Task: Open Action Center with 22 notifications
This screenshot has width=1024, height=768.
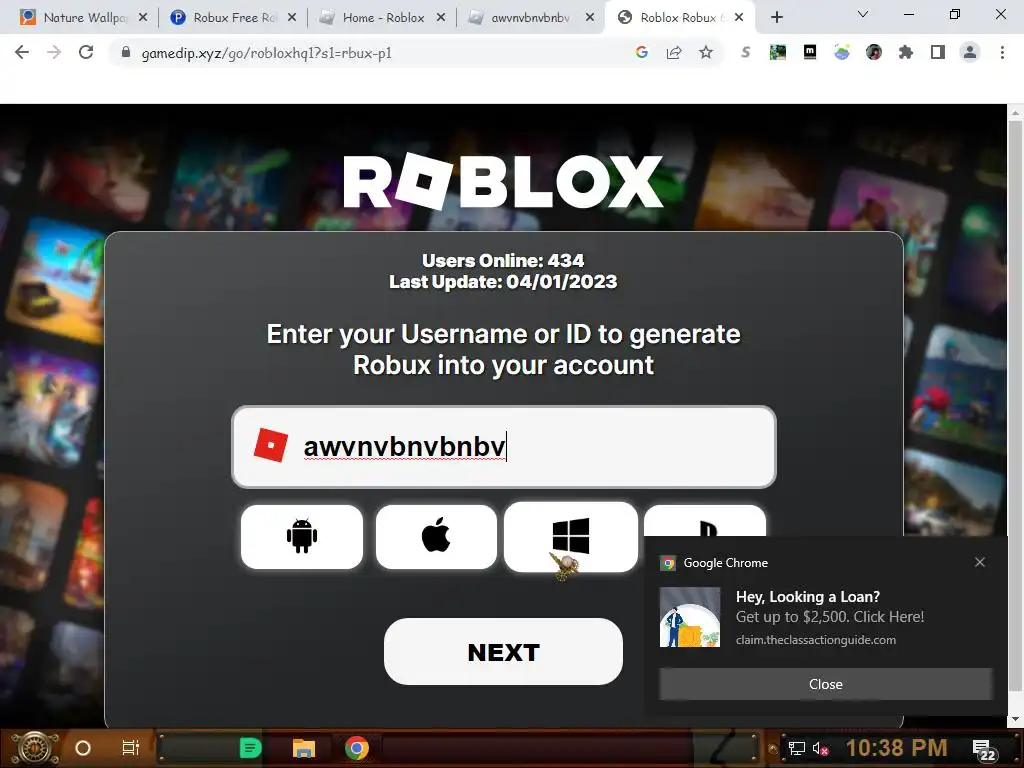Action: point(985,750)
